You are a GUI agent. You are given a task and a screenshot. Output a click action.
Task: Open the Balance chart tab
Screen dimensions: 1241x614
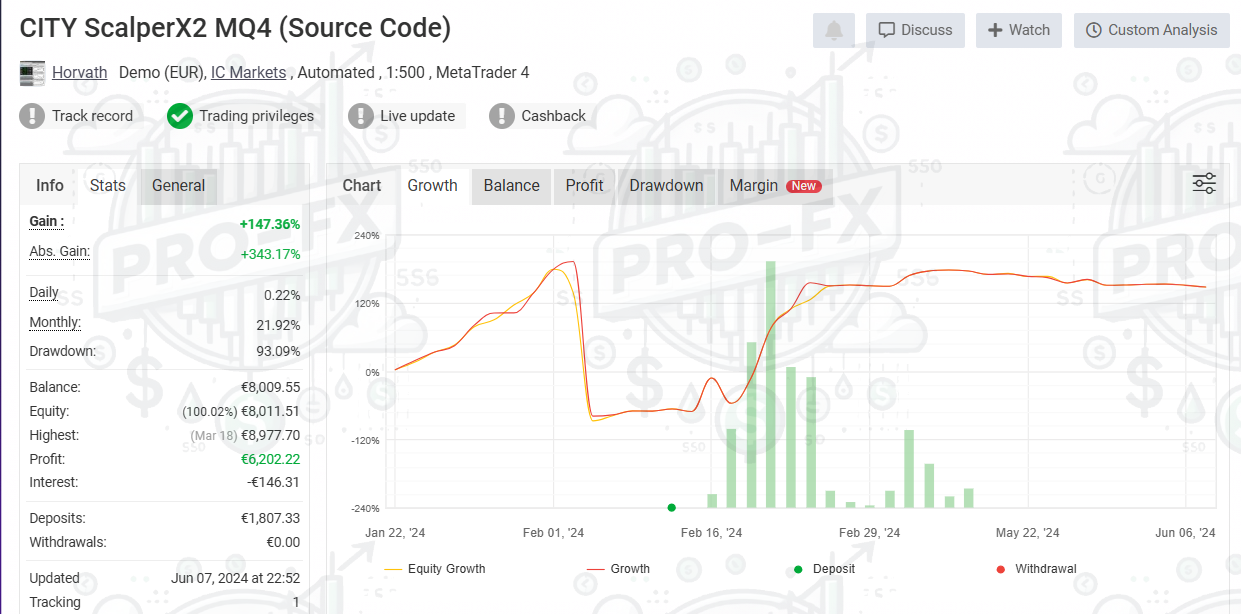click(x=512, y=185)
